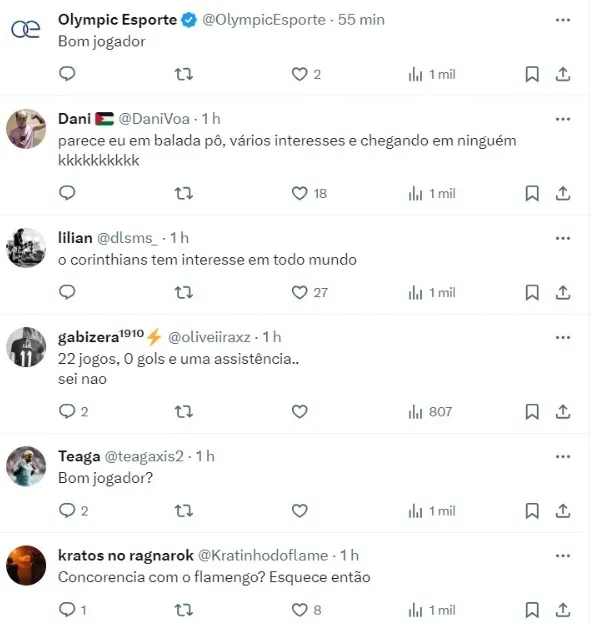Image resolution: width=612 pixels, height=626 pixels.
Task: Like gabizera's tweet about 22 jogos
Action: coord(299,411)
